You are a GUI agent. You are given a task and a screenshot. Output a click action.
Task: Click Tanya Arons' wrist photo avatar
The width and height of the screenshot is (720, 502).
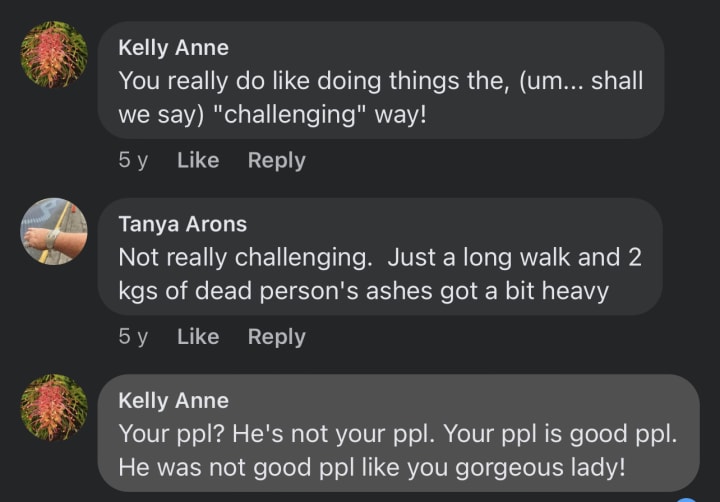click(54, 231)
